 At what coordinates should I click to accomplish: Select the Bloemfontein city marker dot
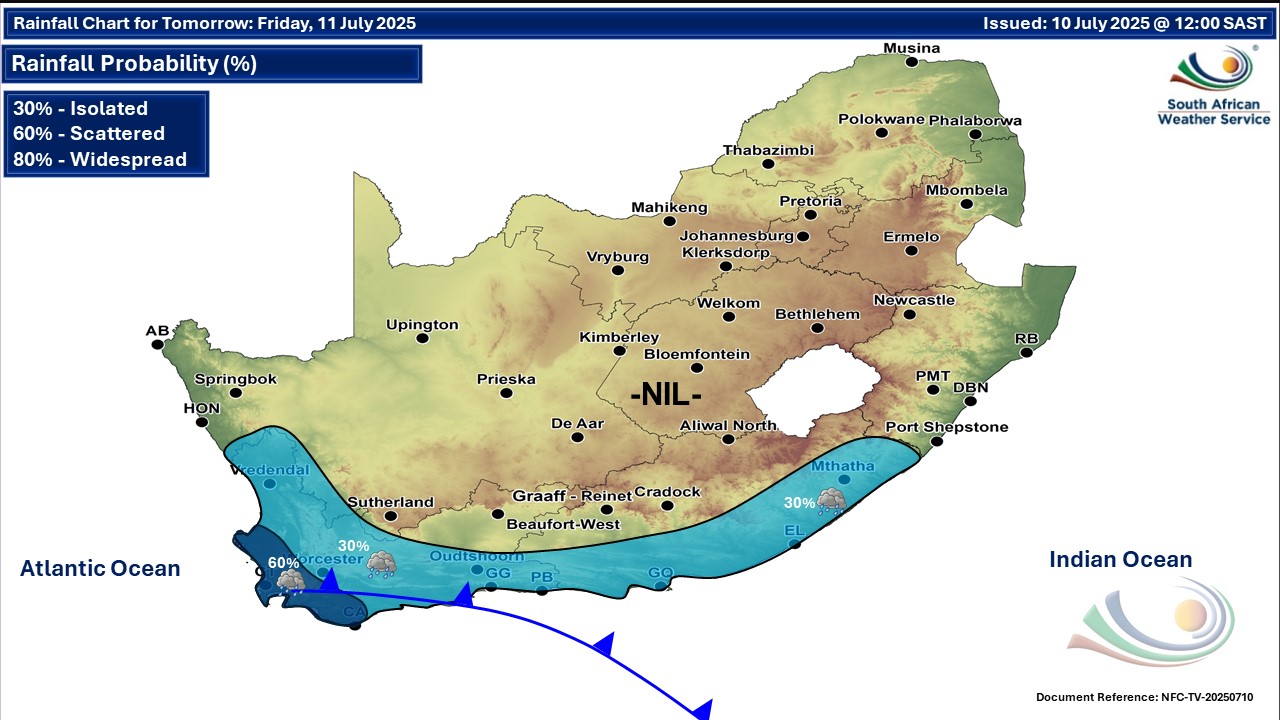click(x=697, y=368)
